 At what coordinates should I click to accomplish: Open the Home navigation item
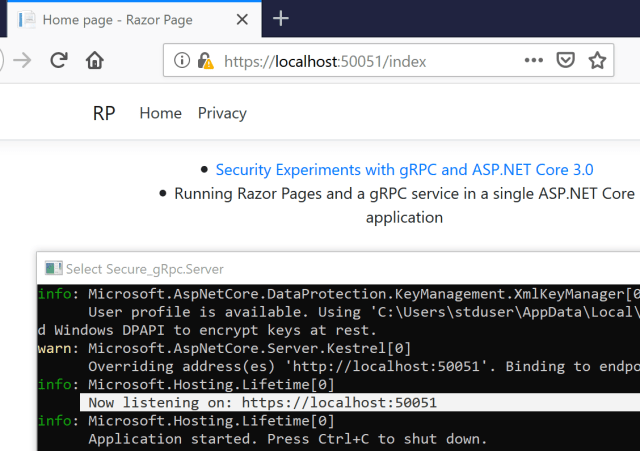(x=160, y=113)
